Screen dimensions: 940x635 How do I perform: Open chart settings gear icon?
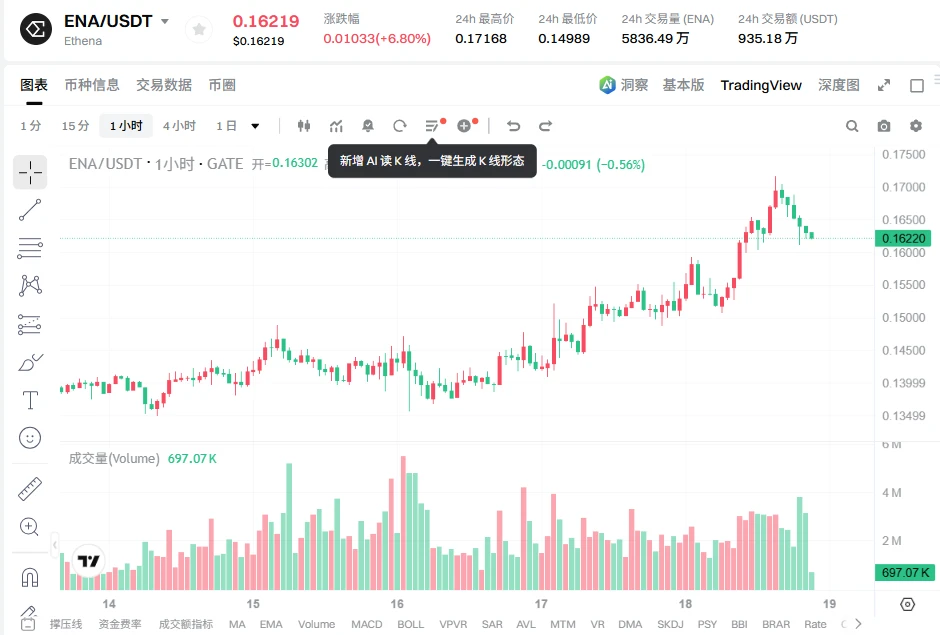pos(915,126)
